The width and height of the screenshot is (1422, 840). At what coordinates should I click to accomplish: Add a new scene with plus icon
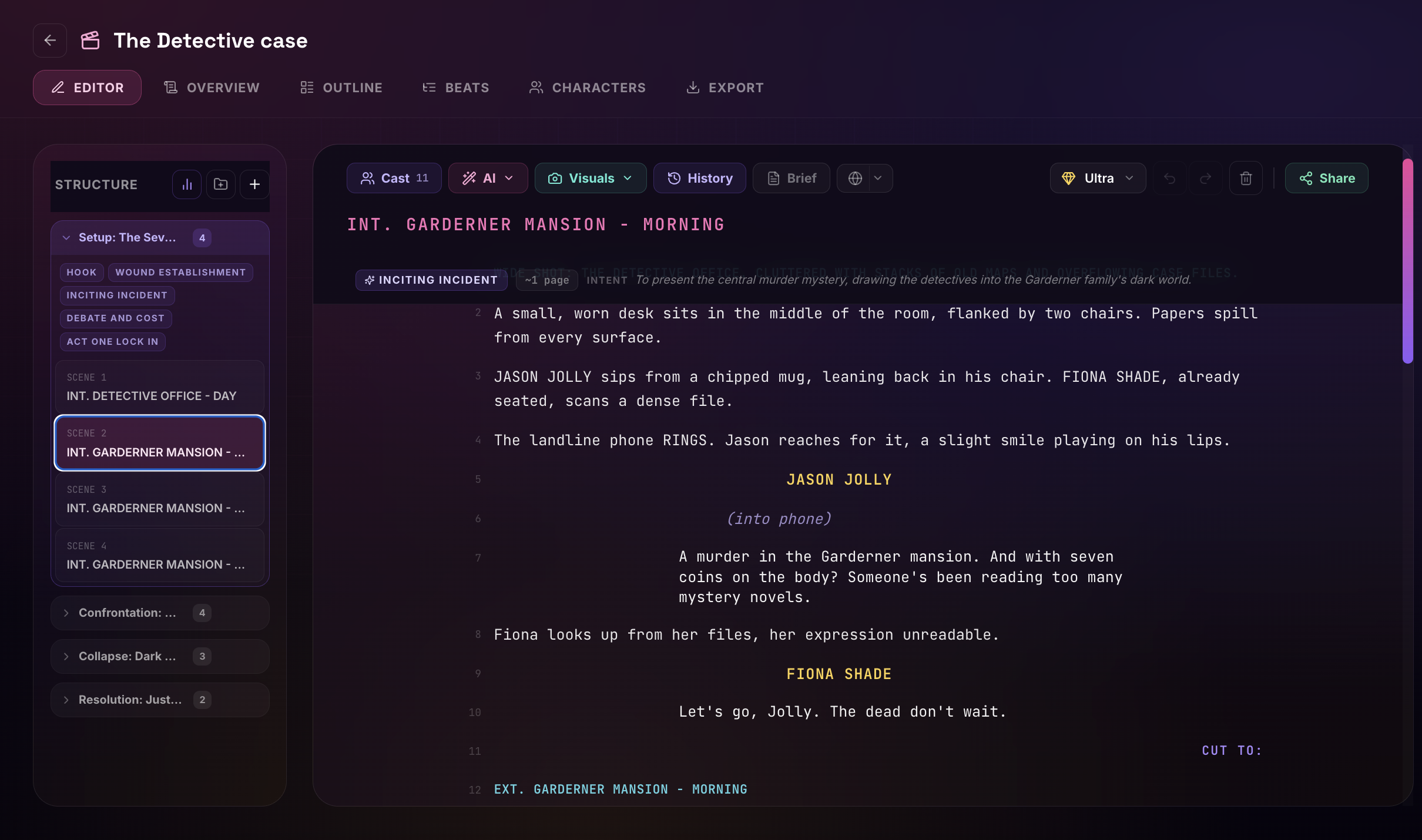[x=255, y=184]
